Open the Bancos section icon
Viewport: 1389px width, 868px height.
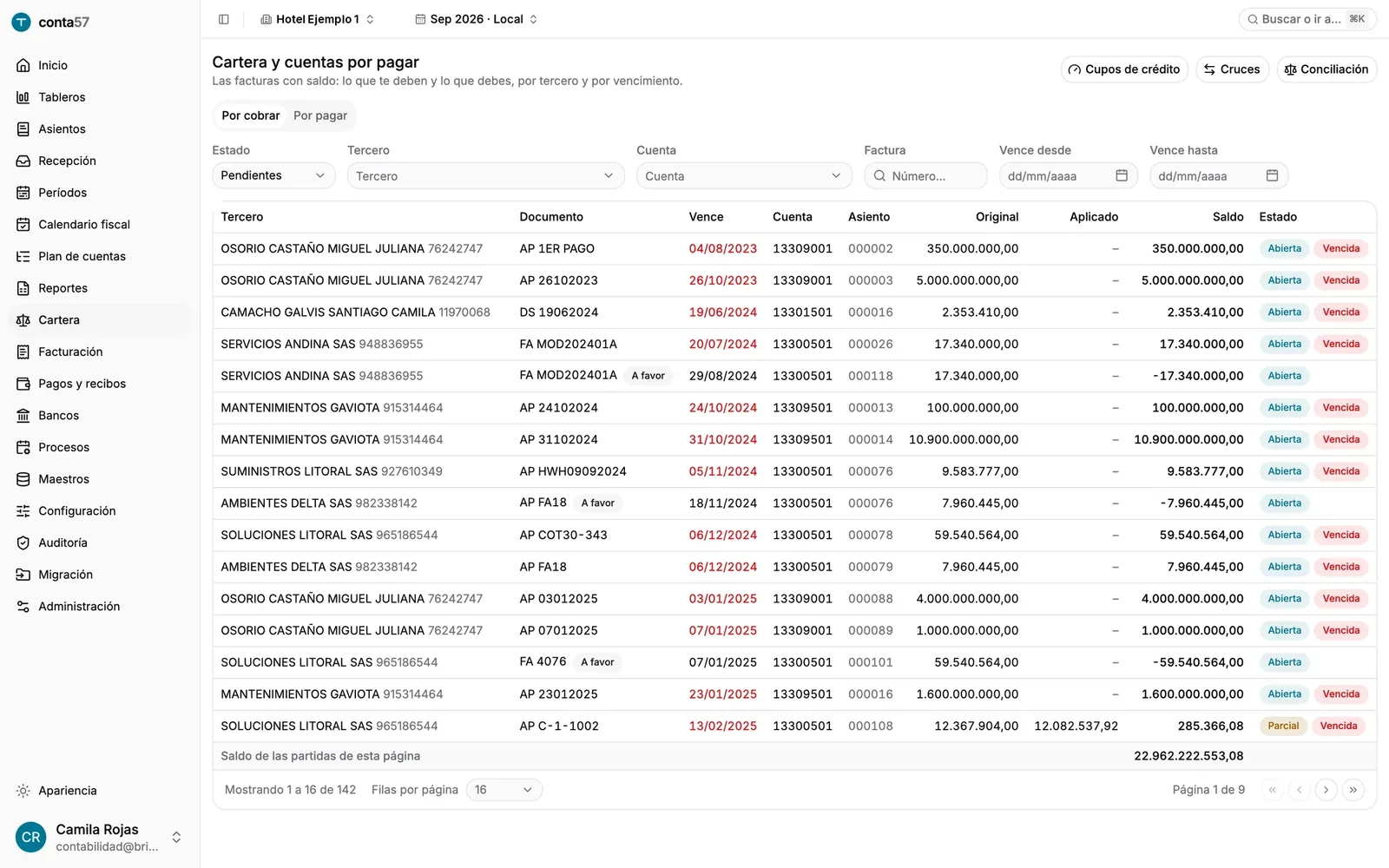23,416
